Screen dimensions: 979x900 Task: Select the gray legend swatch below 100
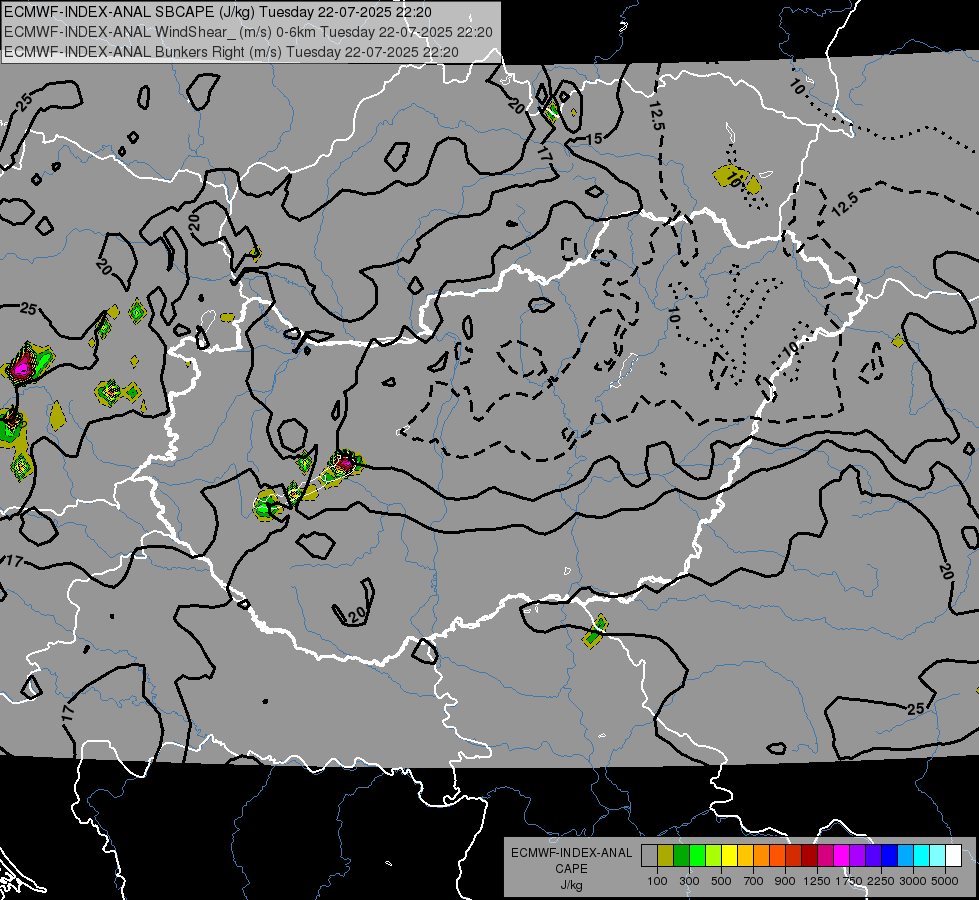point(649,856)
